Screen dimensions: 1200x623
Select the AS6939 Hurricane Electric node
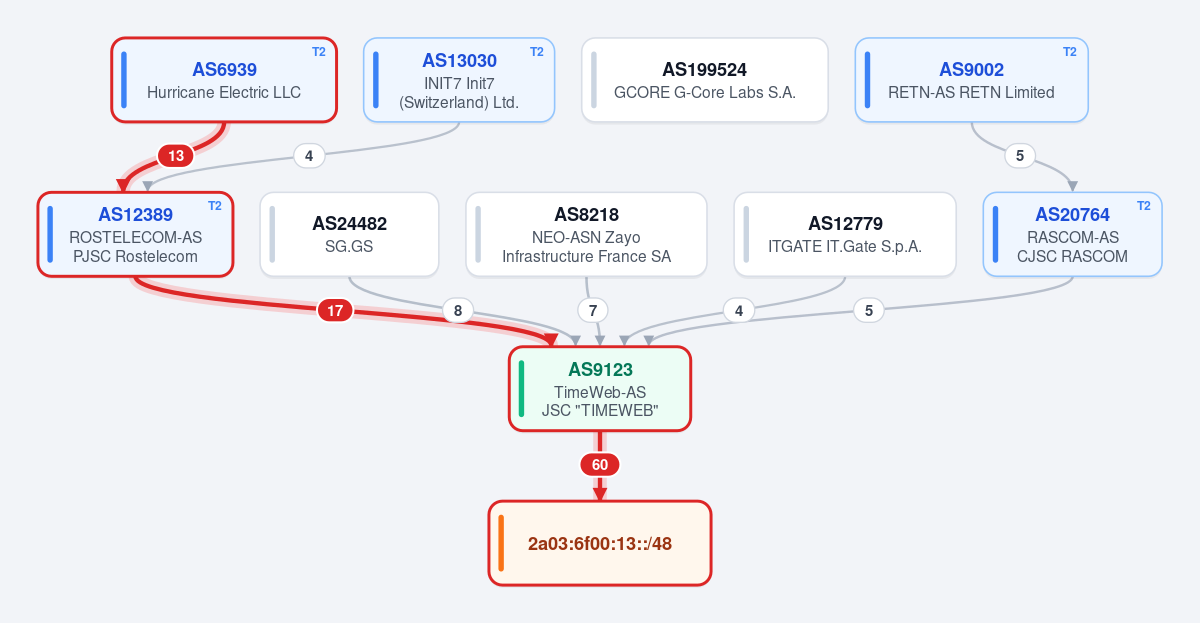(x=224, y=80)
